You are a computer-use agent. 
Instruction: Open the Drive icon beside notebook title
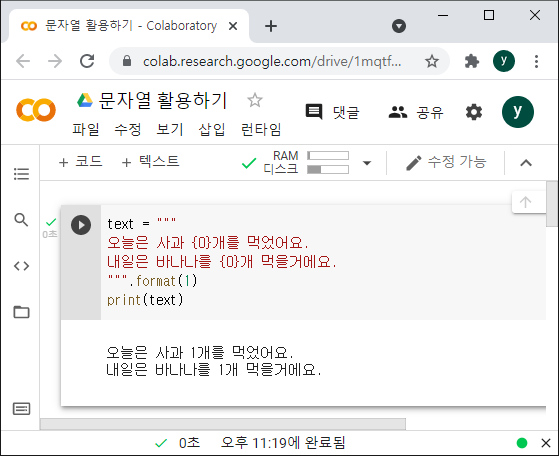pyautogui.click(x=85, y=100)
